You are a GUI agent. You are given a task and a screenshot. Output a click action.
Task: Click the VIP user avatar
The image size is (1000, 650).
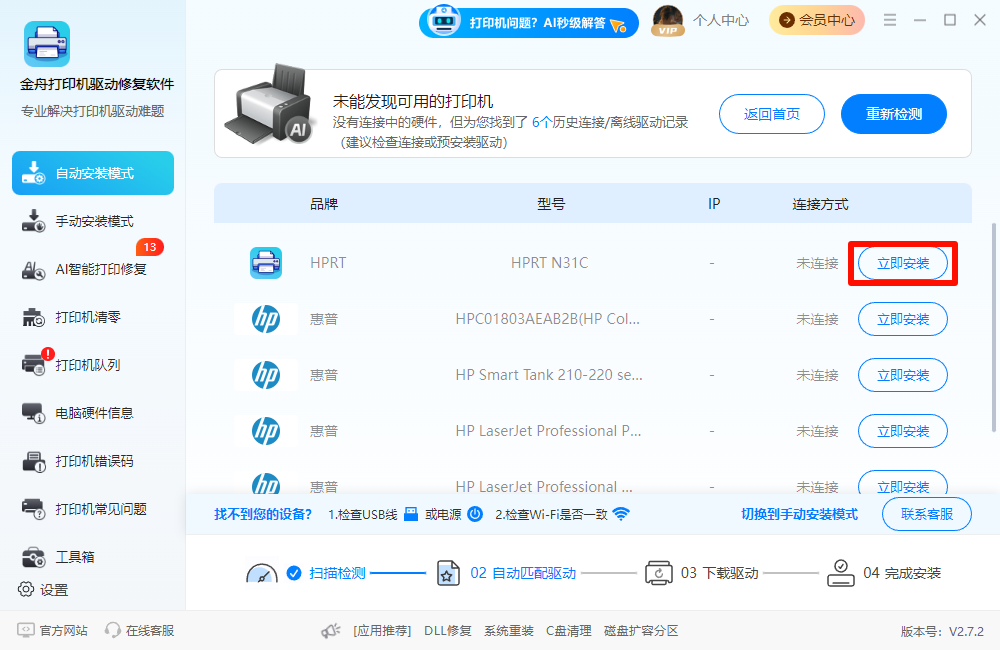[668, 20]
